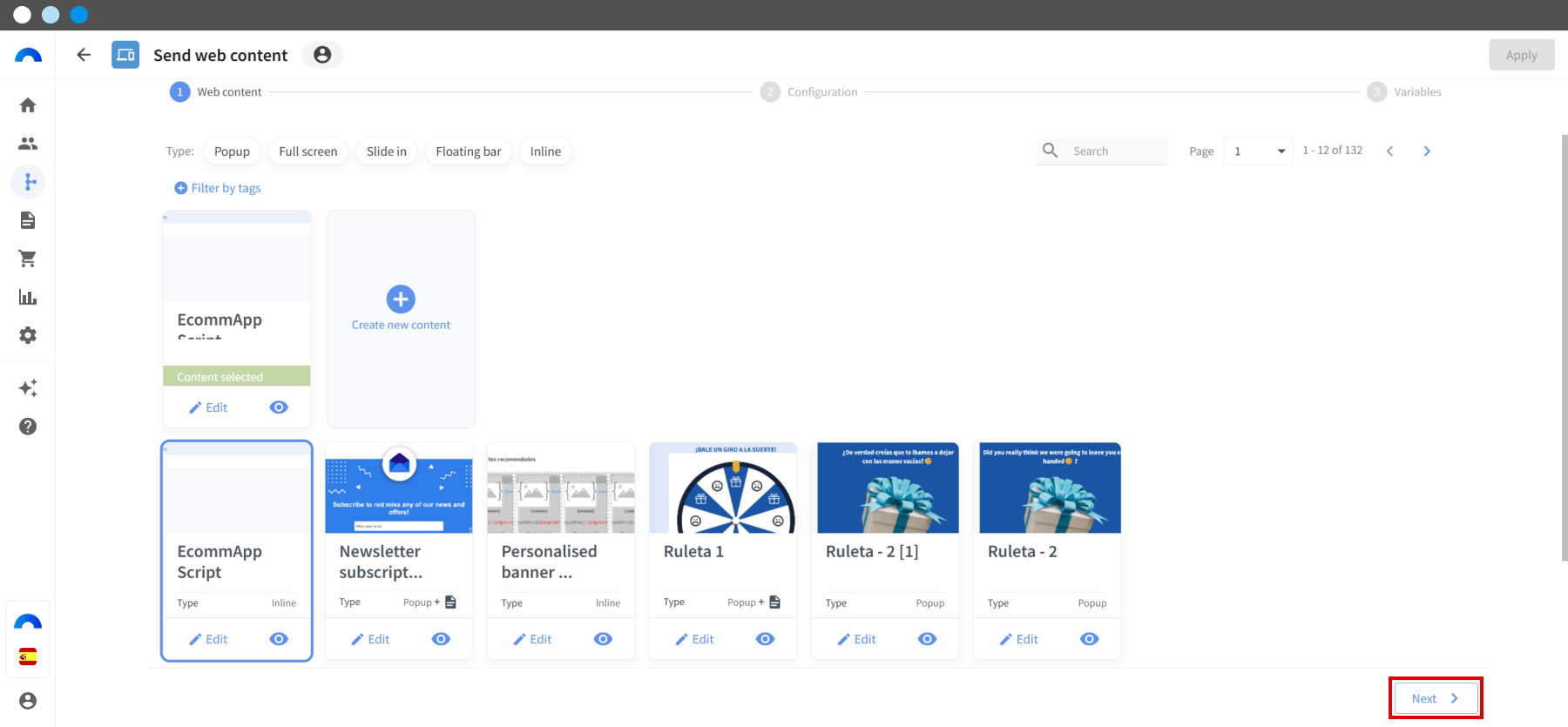Go back with the left arrow
Viewport: 1568px width, 727px height.
point(84,55)
